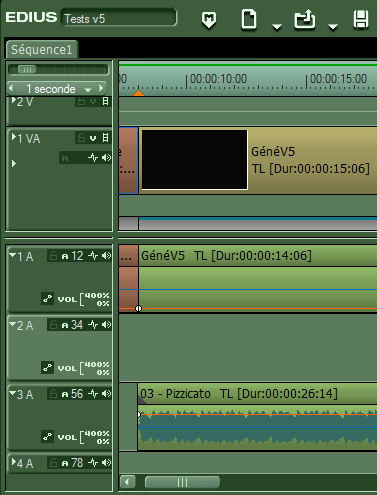Toggle the lock on track 1 A
The width and height of the screenshot is (377, 495).
tap(53, 256)
